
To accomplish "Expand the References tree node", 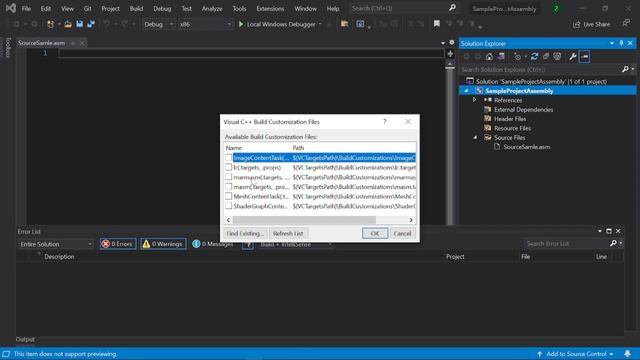I will [474, 100].
